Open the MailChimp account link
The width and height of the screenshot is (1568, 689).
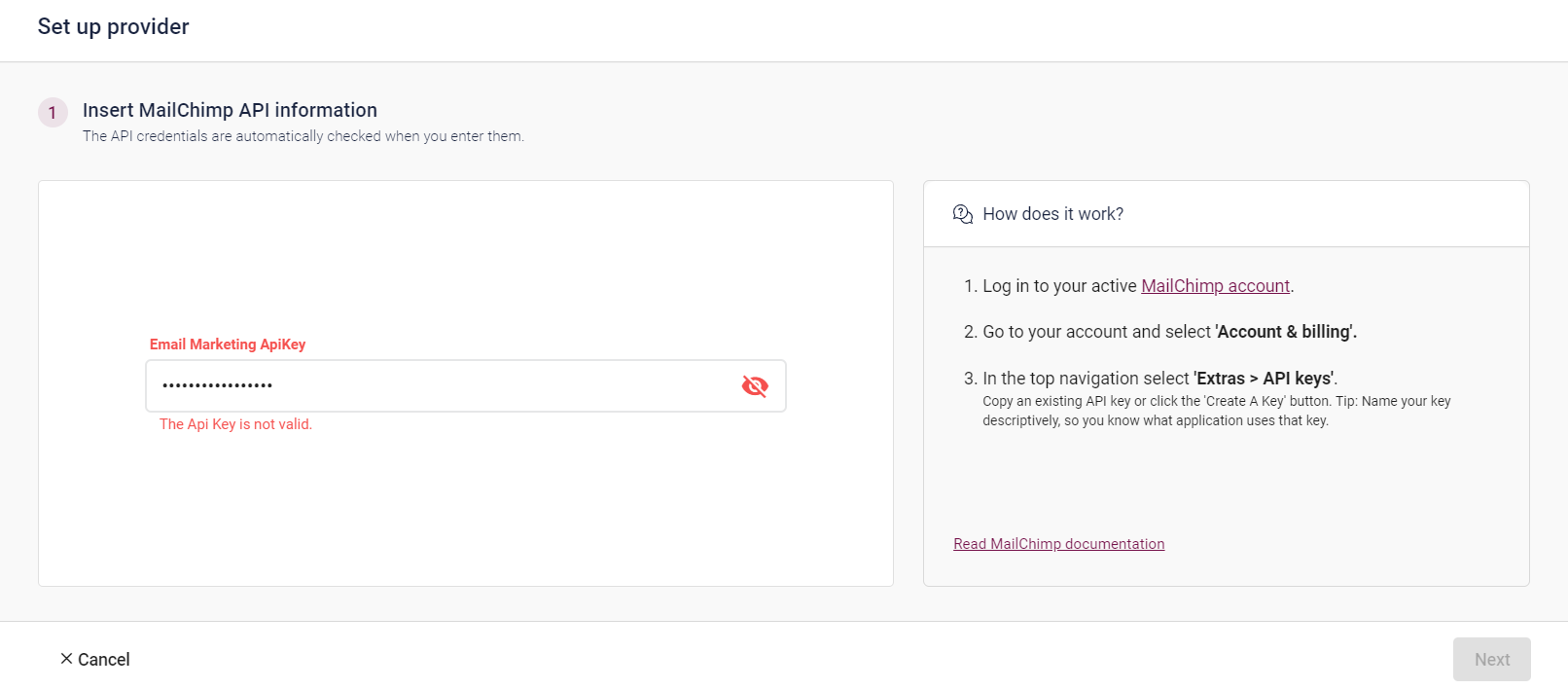point(1215,286)
